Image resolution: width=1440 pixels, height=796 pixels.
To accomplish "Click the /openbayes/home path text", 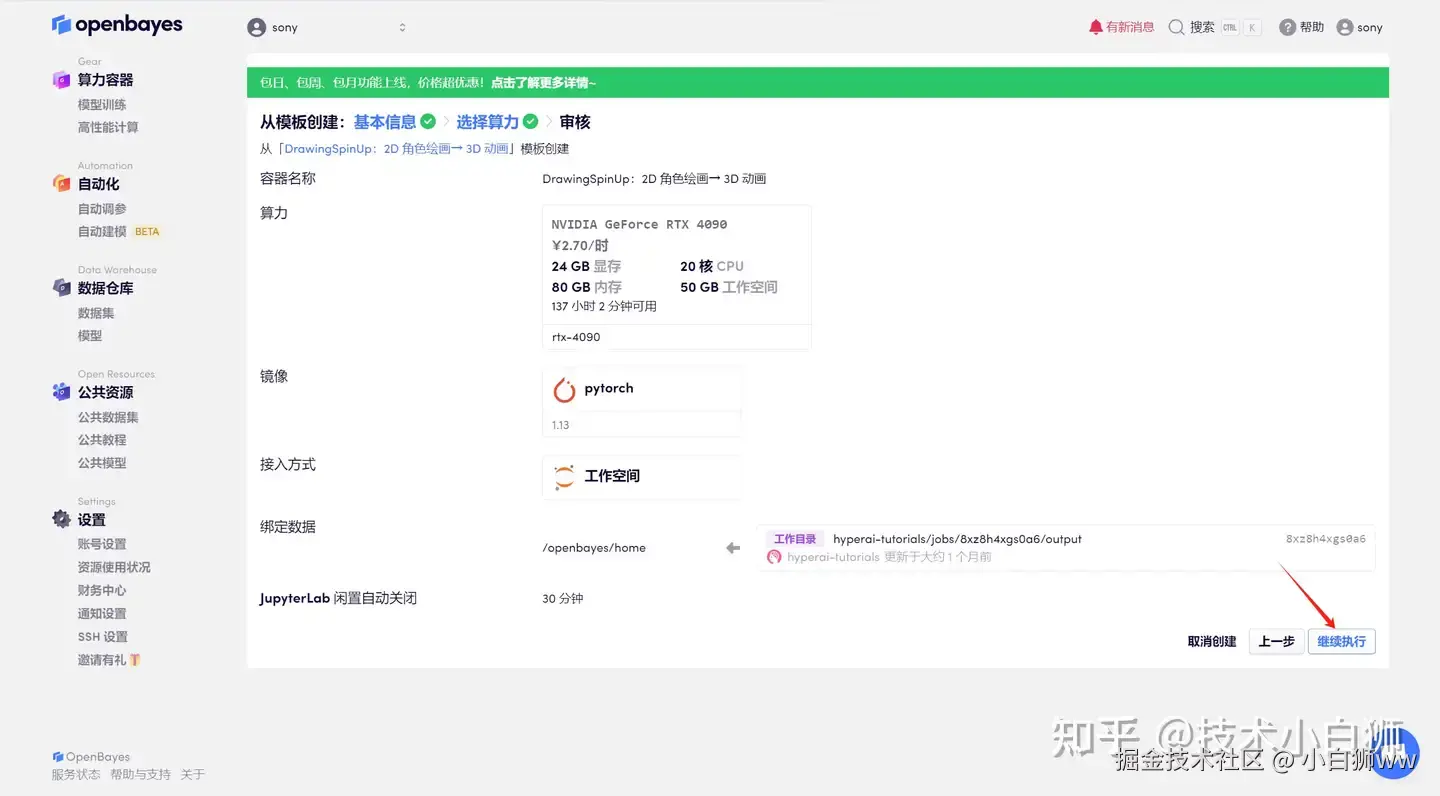I will 594,548.
